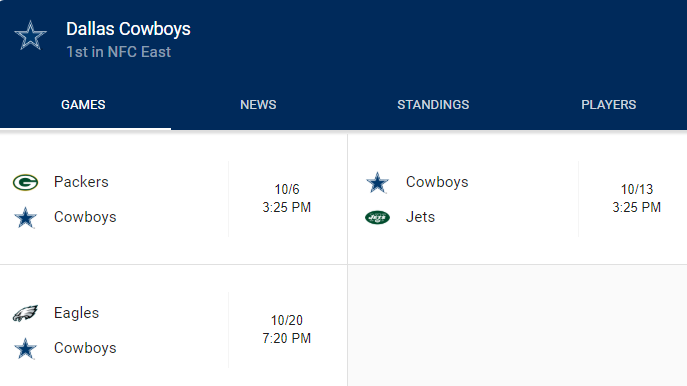Click the Dallas Cowboys star logo in header

pyautogui.click(x=30, y=35)
